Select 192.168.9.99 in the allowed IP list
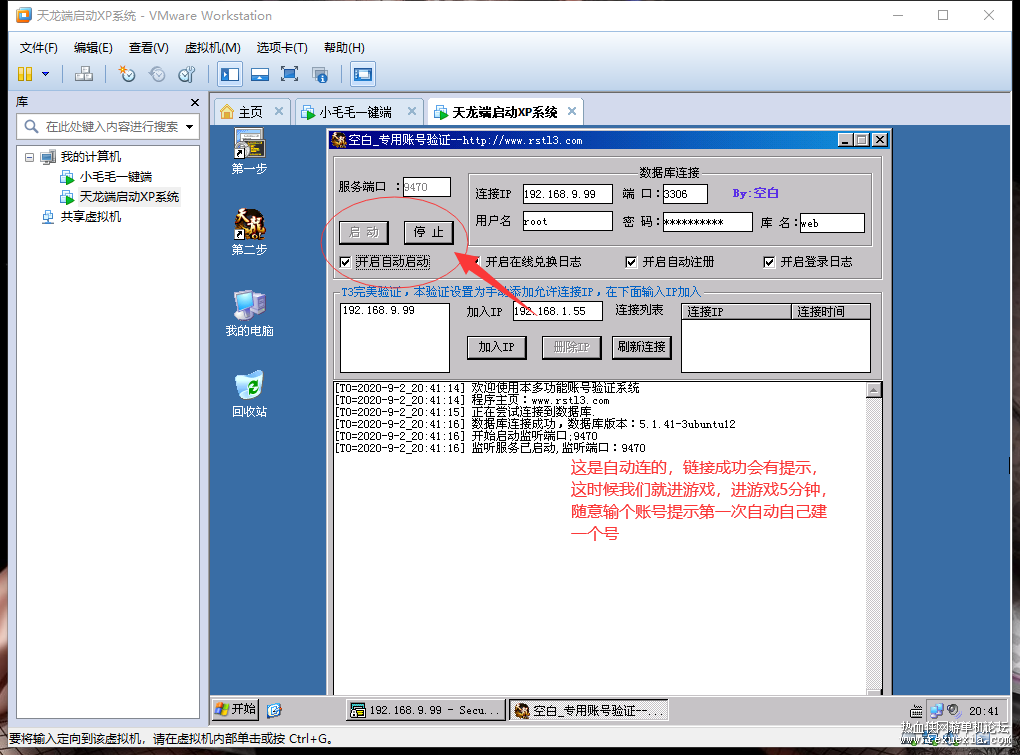 point(379,310)
